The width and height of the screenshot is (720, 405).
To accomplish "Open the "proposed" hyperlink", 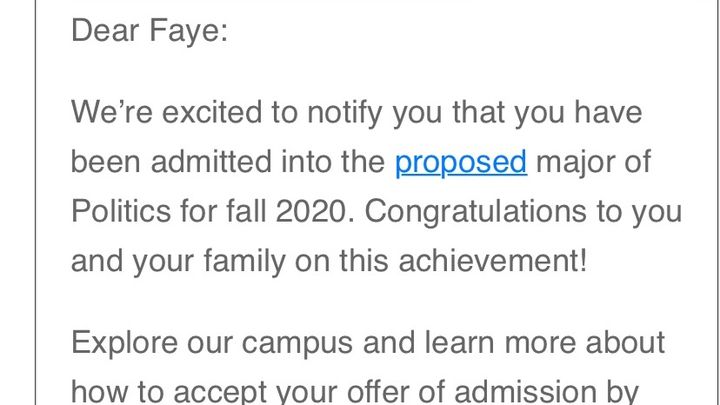I will [461, 162].
